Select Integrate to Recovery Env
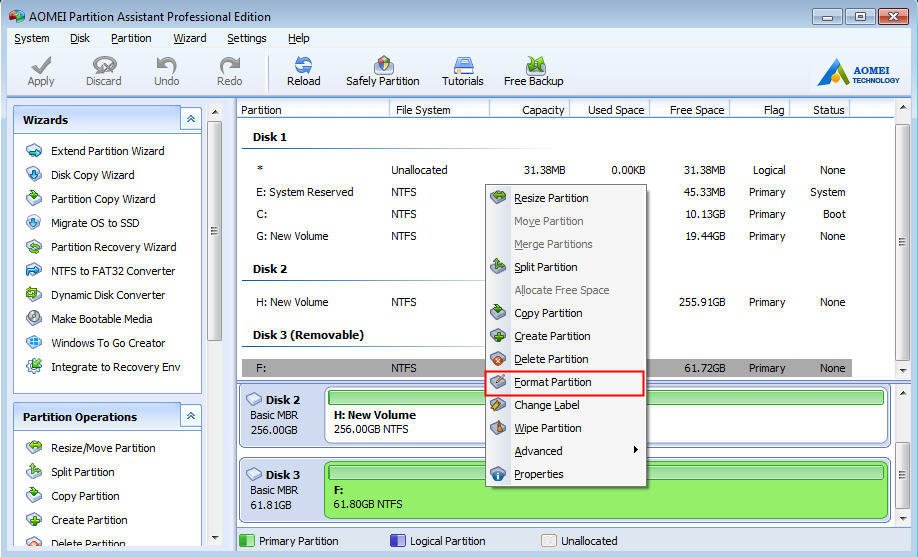This screenshot has height=557, width=918. [104, 367]
